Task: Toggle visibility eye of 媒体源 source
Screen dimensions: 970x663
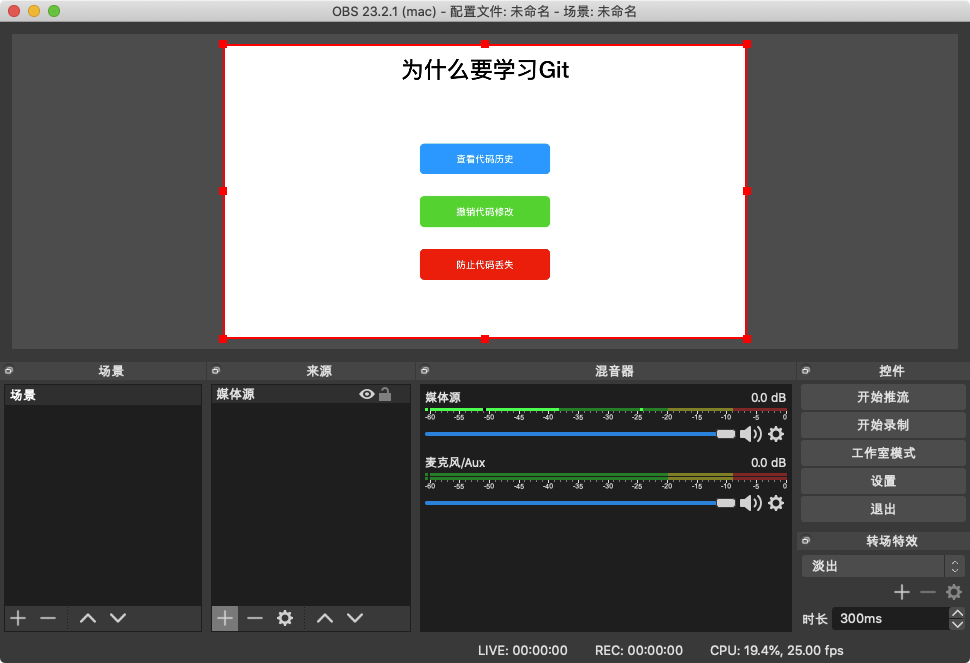Action: (367, 394)
